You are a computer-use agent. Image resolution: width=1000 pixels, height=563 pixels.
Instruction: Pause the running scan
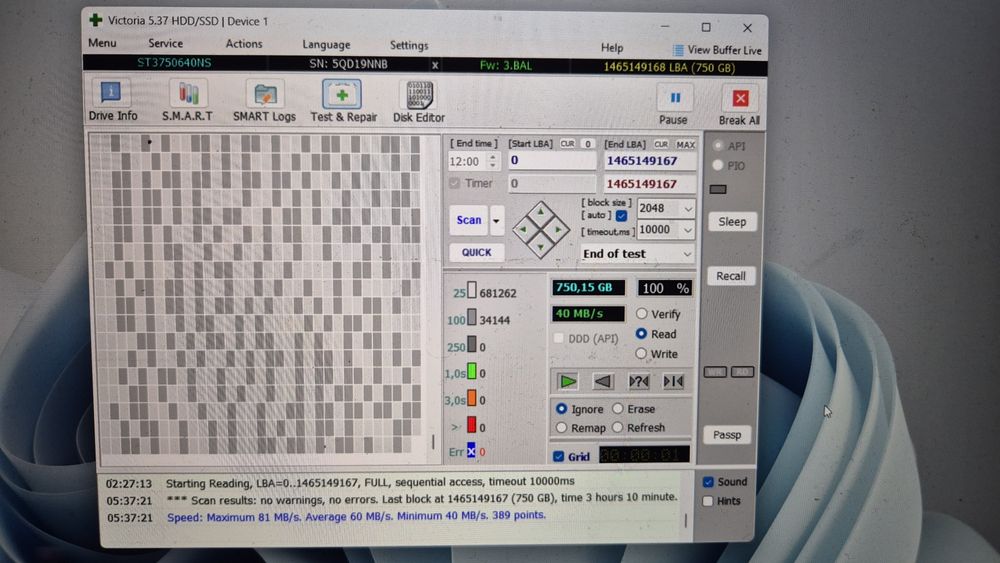673,105
